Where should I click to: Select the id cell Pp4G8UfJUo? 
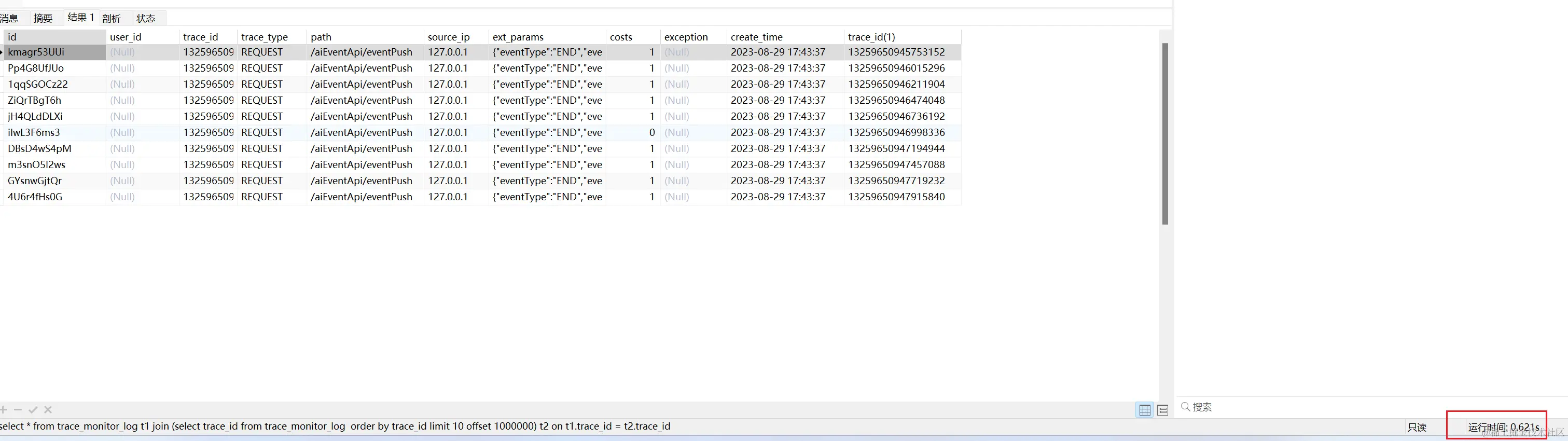(x=55, y=68)
